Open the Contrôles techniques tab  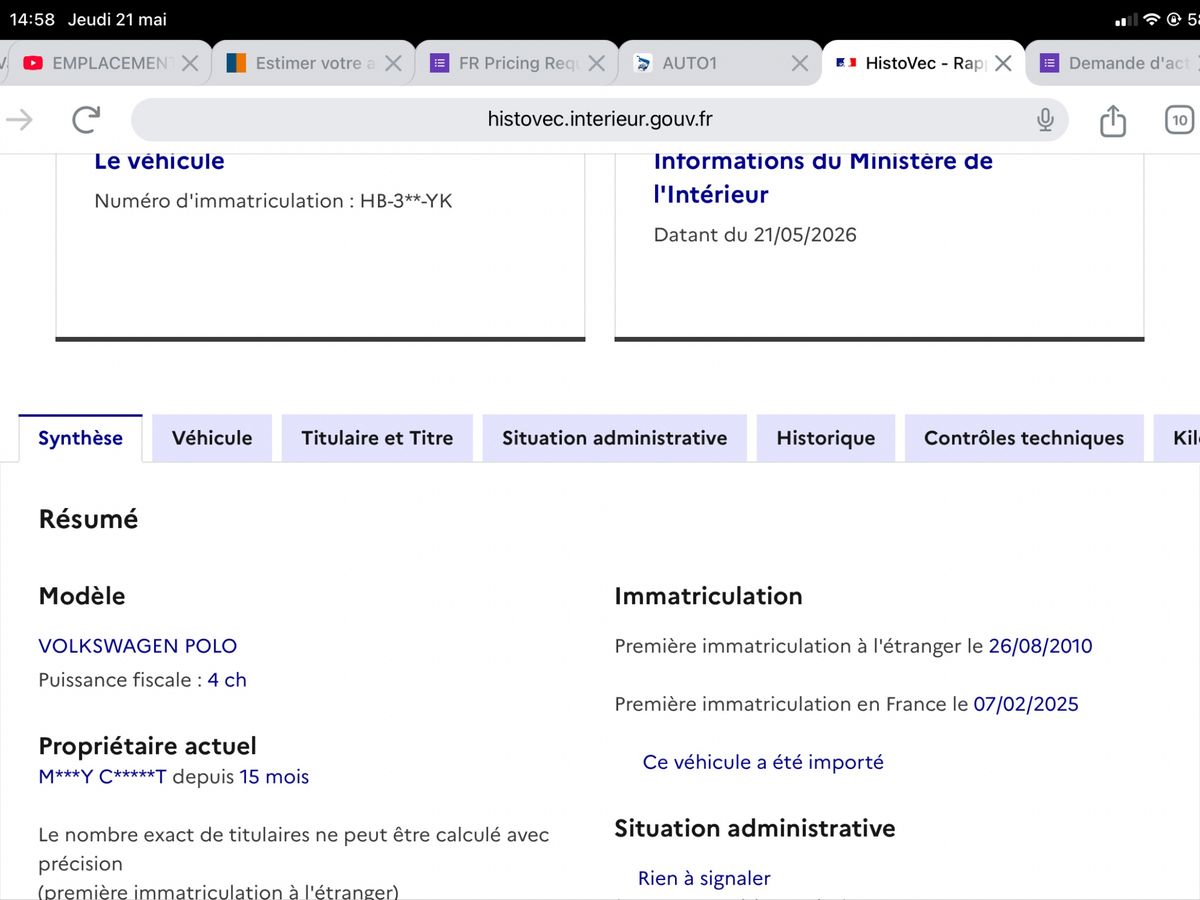point(1024,438)
